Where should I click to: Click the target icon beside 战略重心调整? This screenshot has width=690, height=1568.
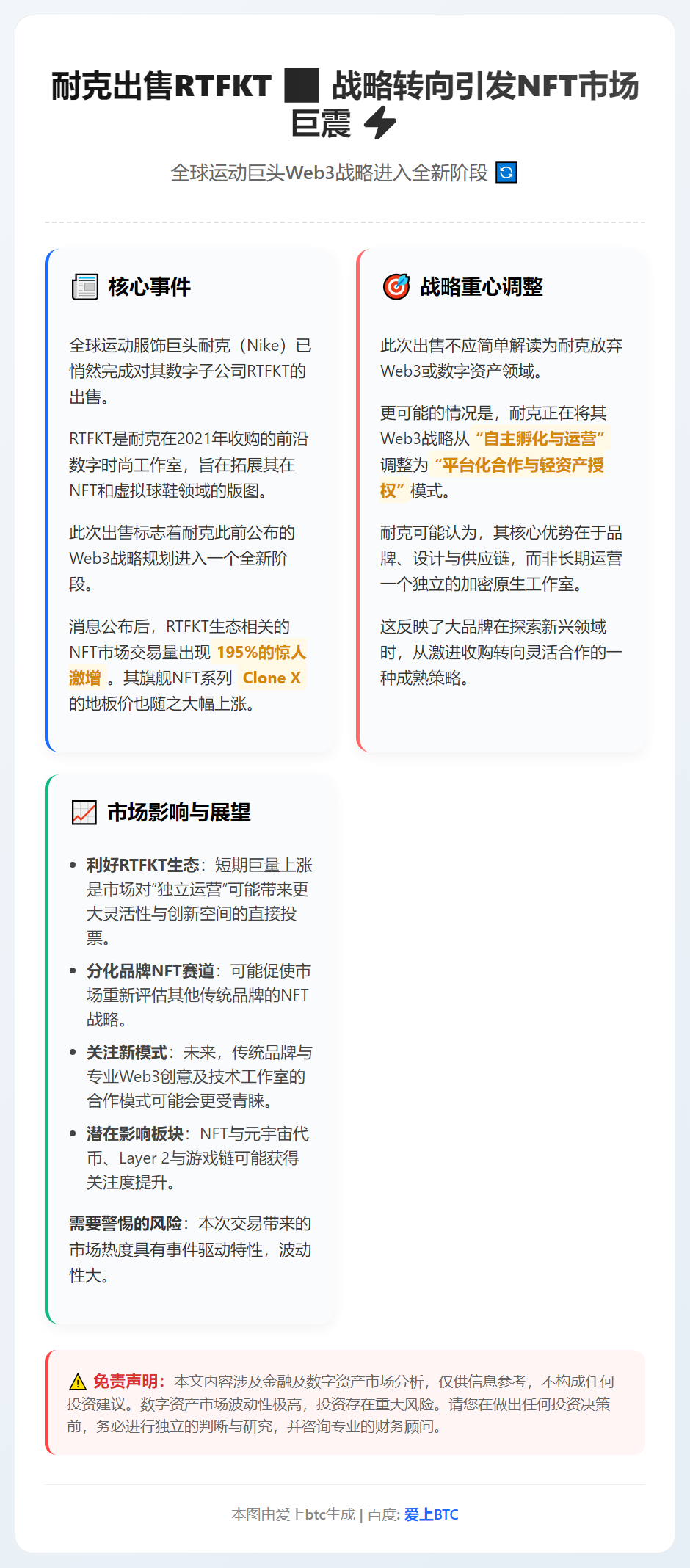point(396,286)
